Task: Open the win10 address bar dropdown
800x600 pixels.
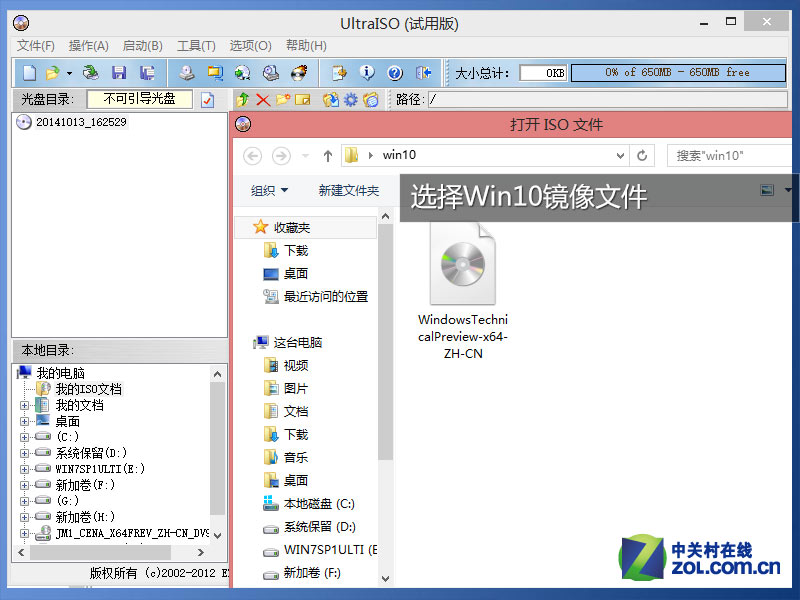Action: (620, 156)
